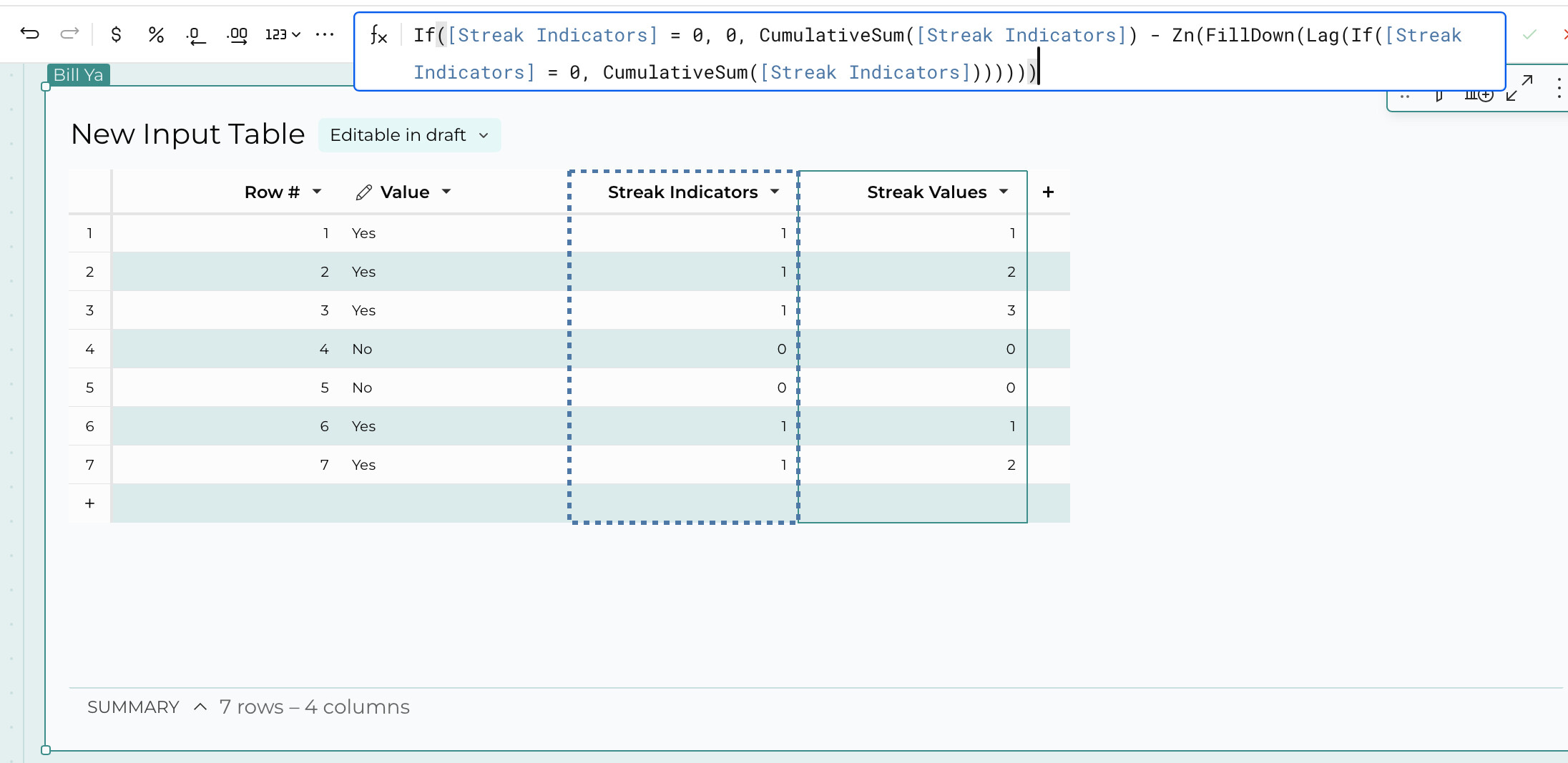Confirm the formula with the green checkmark
This screenshot has width=1568, height=763.
(x=1528, y=34)
